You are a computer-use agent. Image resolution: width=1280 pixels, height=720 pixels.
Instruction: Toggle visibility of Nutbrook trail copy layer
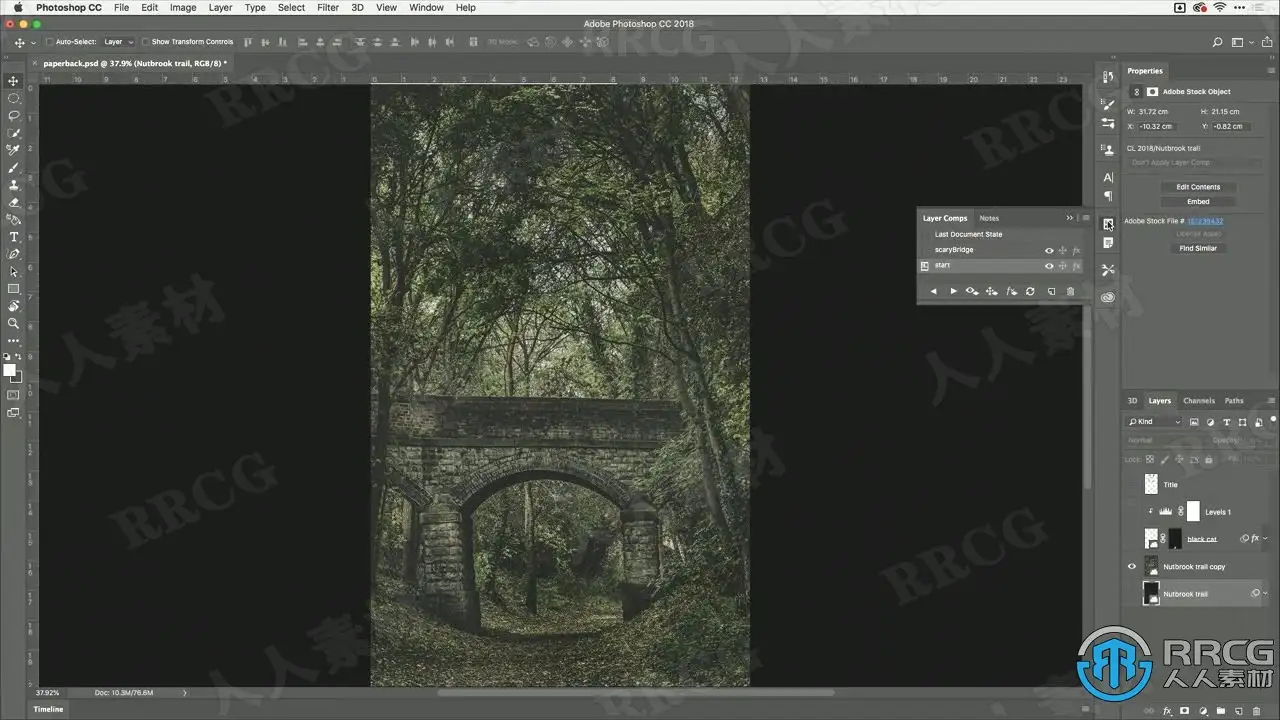(x=1132, y=567)
